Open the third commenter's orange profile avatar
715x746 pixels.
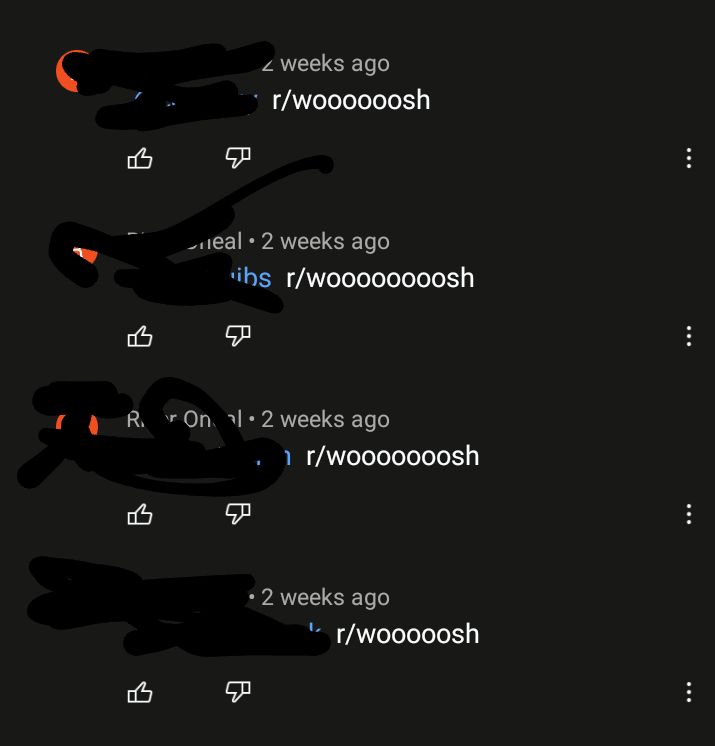[x=77, y=427]
